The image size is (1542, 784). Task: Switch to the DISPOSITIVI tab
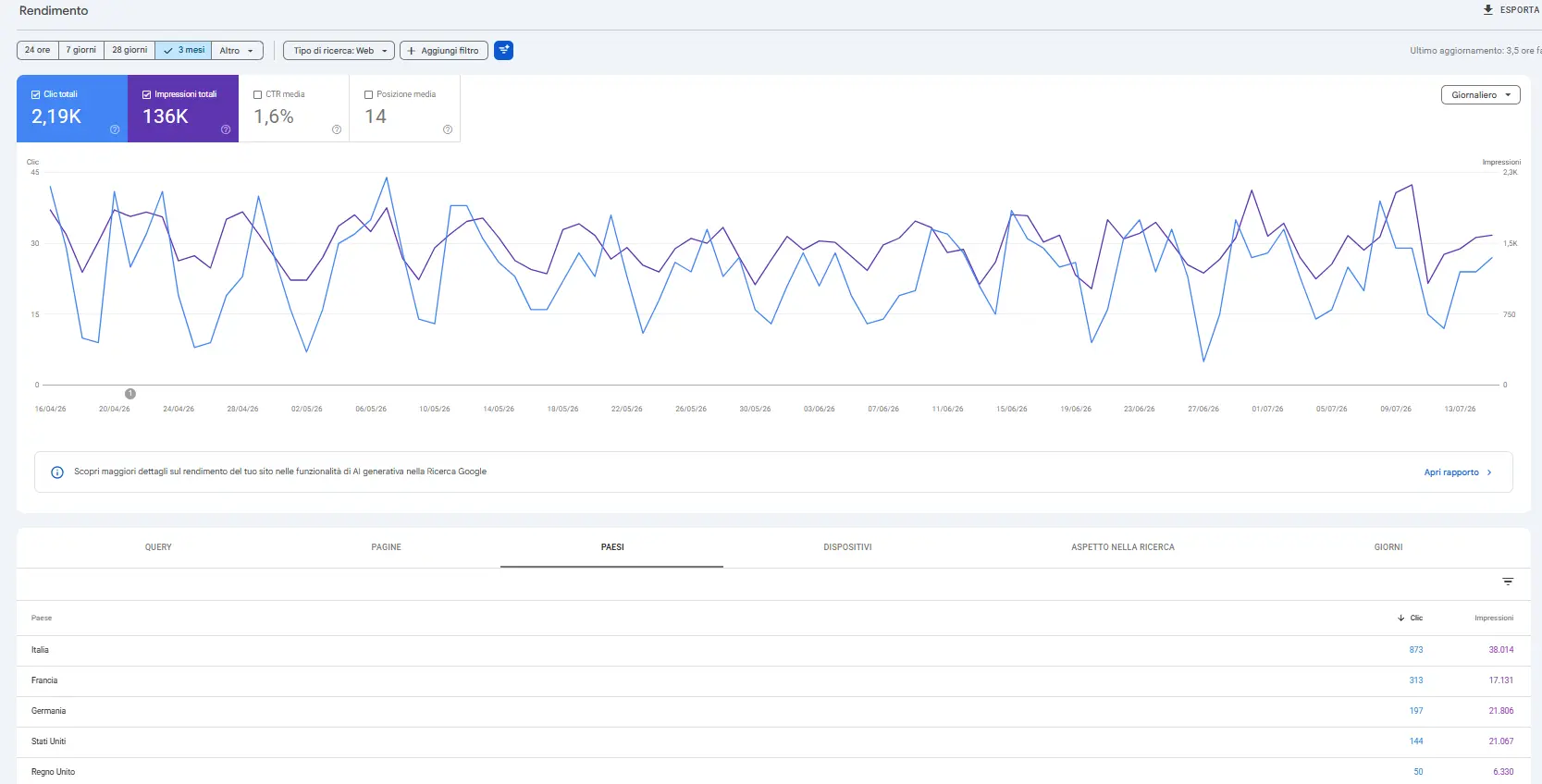[x=847, y=547]
